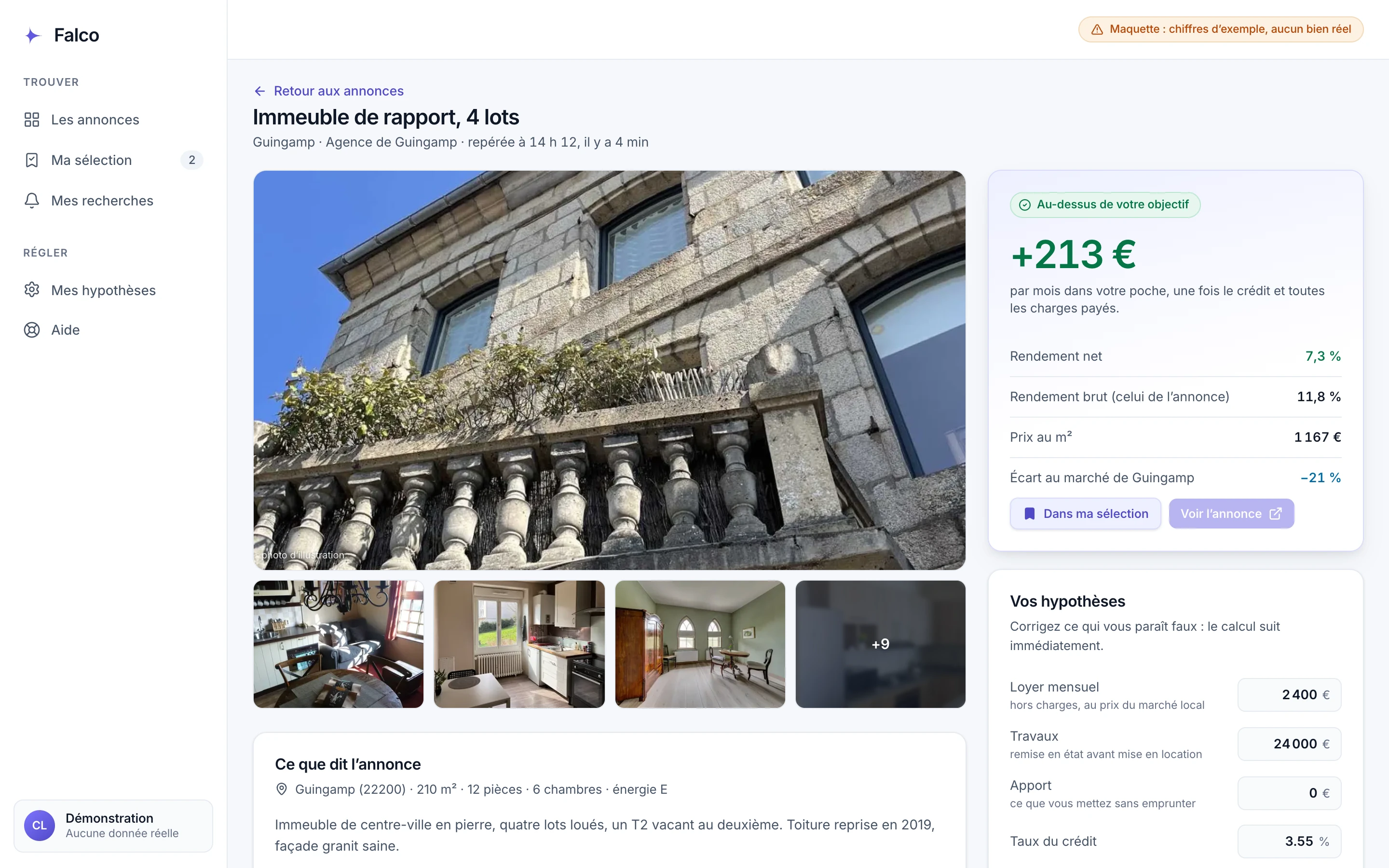Click the Immeuble de rapport, 4 lots title
The image size is (1389, 868).
click(x=386, y=117)
